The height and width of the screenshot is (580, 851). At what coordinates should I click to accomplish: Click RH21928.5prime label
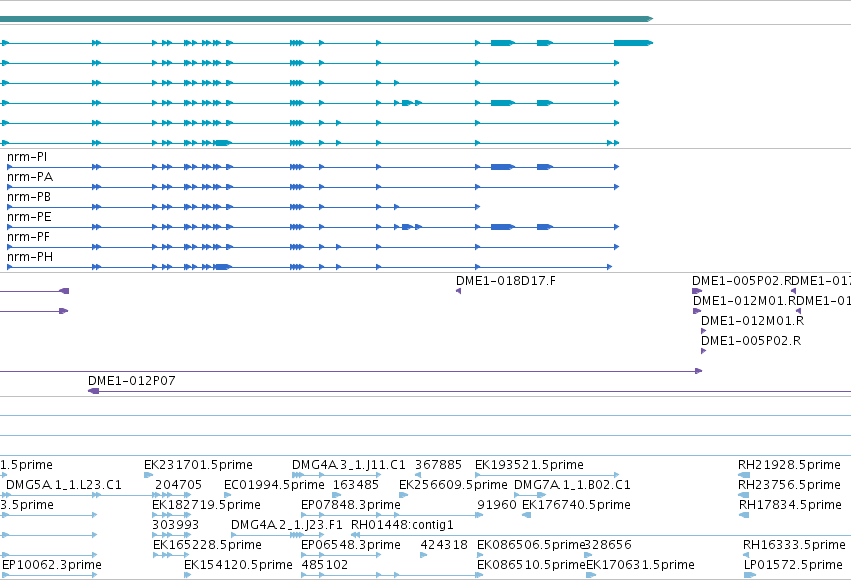coord(789,465)
